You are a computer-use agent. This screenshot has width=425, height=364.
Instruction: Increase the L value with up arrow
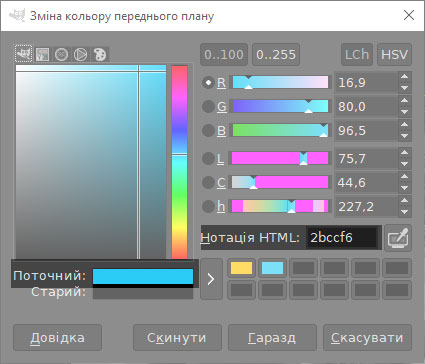[405, 153]
